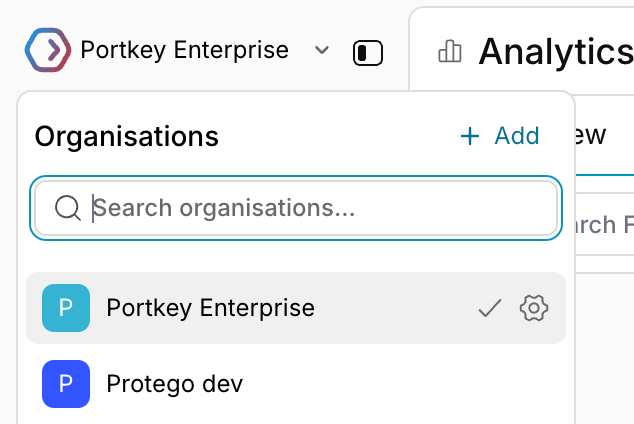Open the settings gear for Portkey Enterprise
634x424 pixels.
point(534,308)
